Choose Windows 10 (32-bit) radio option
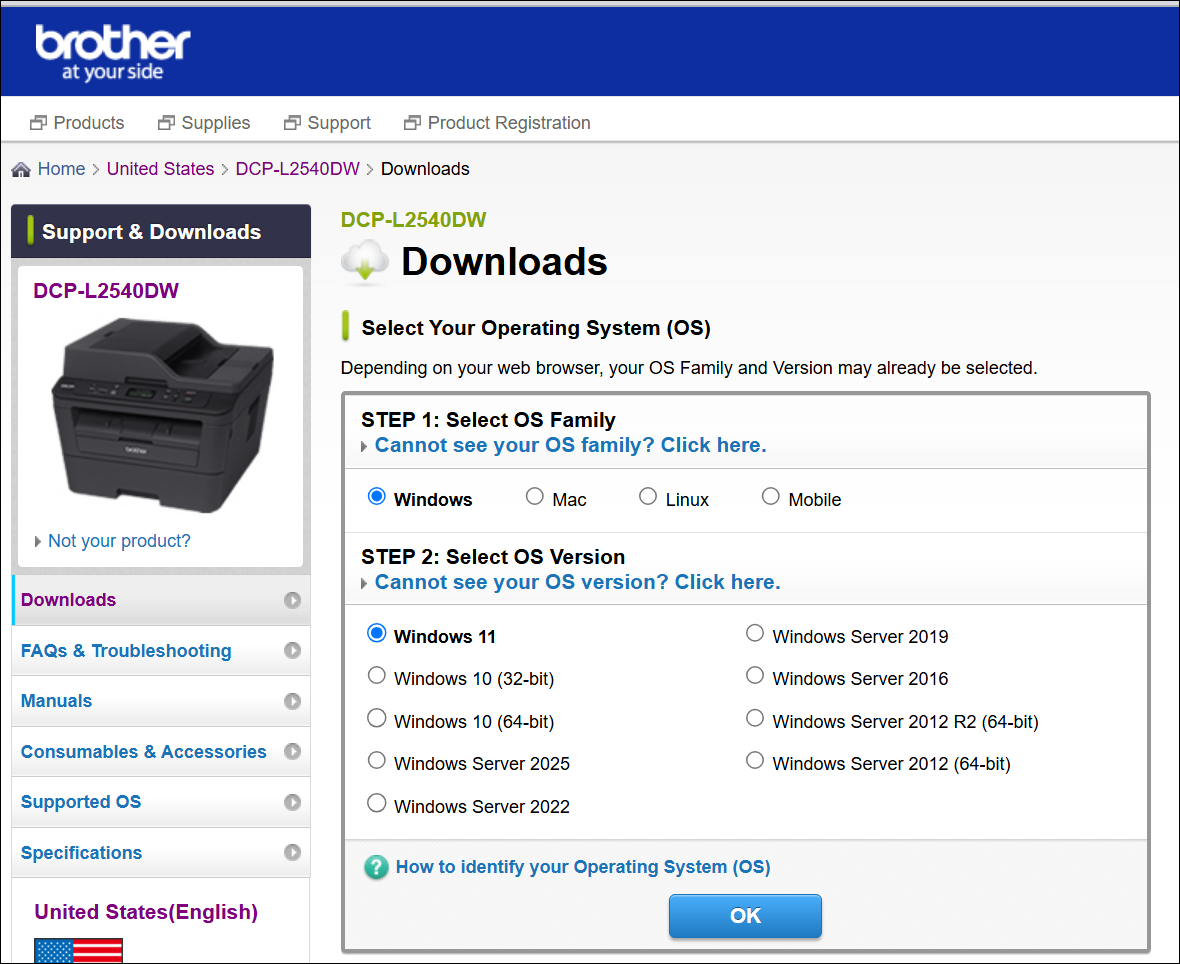Image resolution: width=1180 pixels, height=964 pixels. [376, 676]
